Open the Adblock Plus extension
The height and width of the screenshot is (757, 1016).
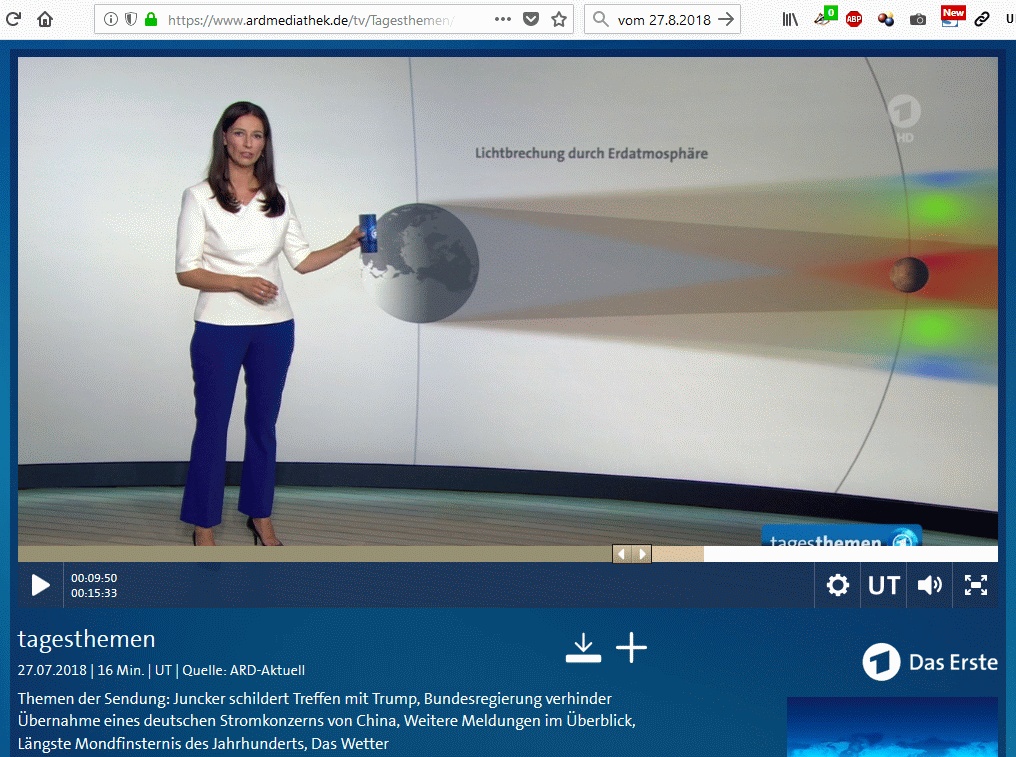click(854, 19)
